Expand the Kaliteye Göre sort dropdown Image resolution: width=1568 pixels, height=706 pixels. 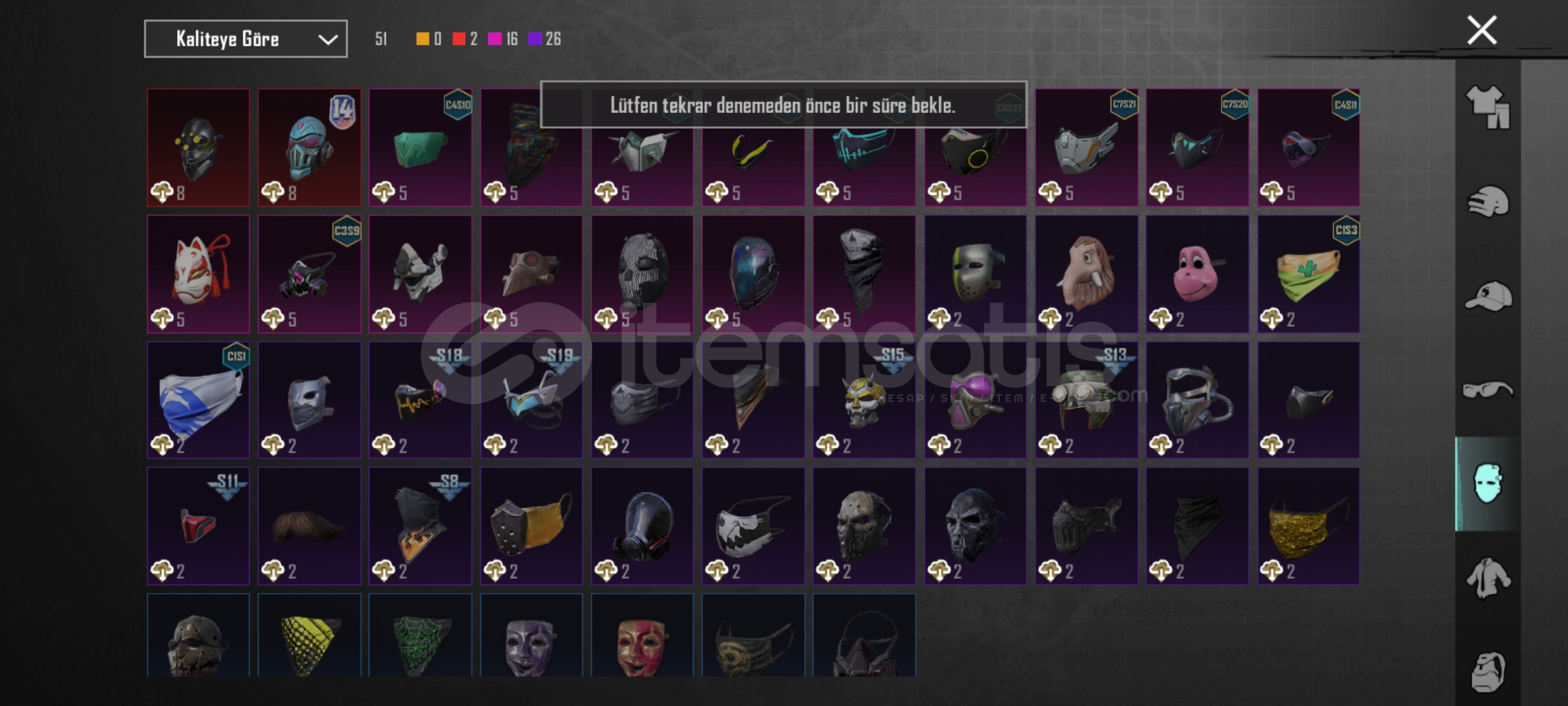(246, 39)
